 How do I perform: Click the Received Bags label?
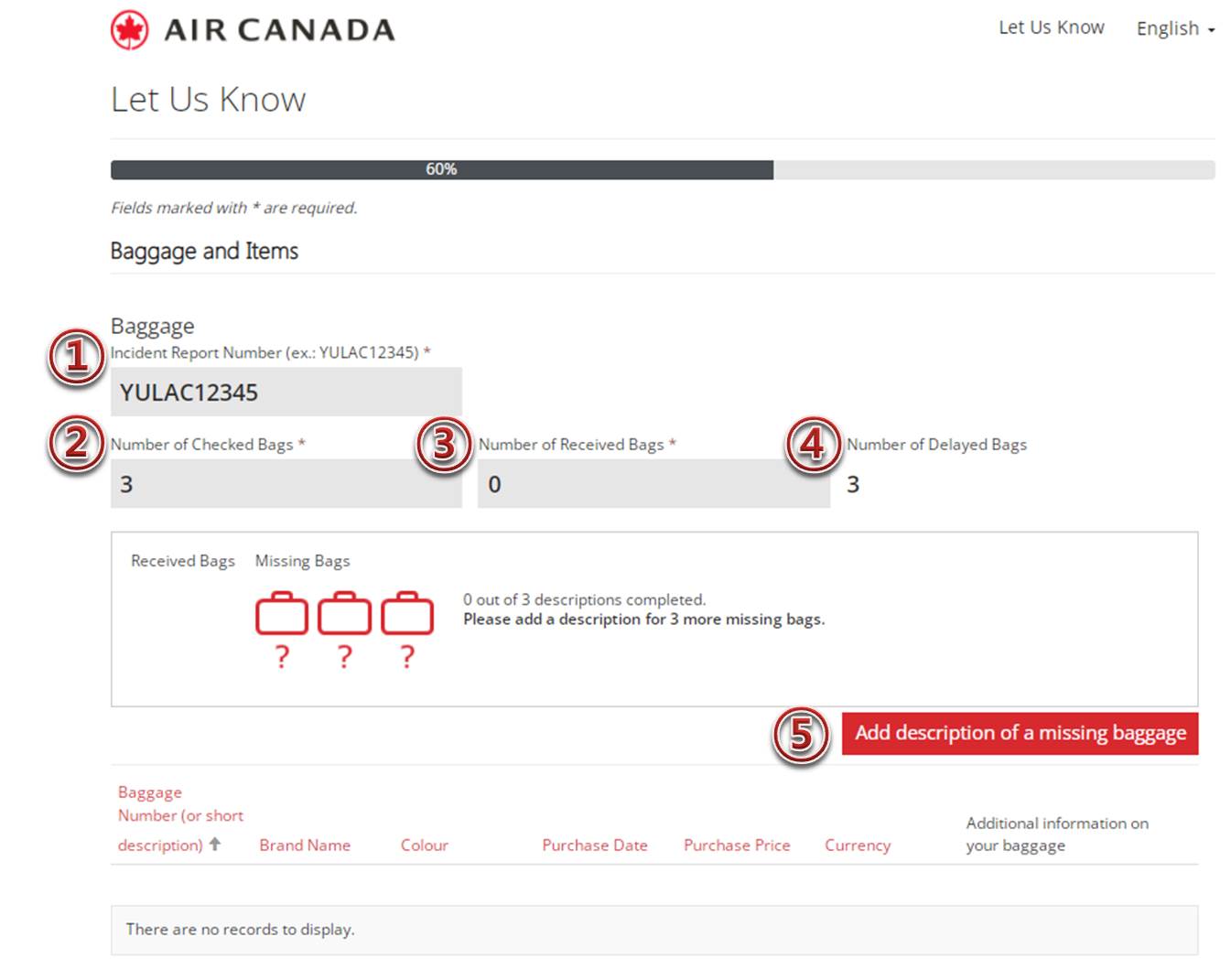click(183, 561)
